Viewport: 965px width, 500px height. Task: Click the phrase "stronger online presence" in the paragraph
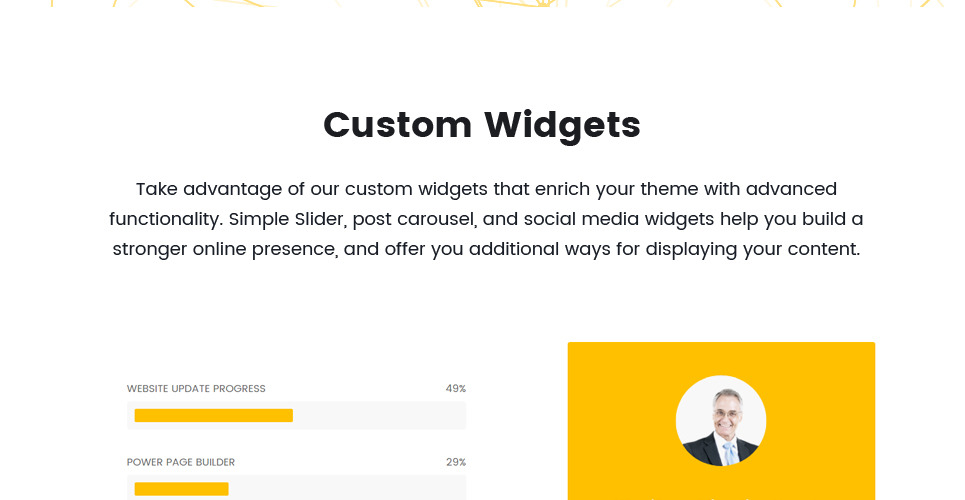pyautogui.click(x=224, y=249)
